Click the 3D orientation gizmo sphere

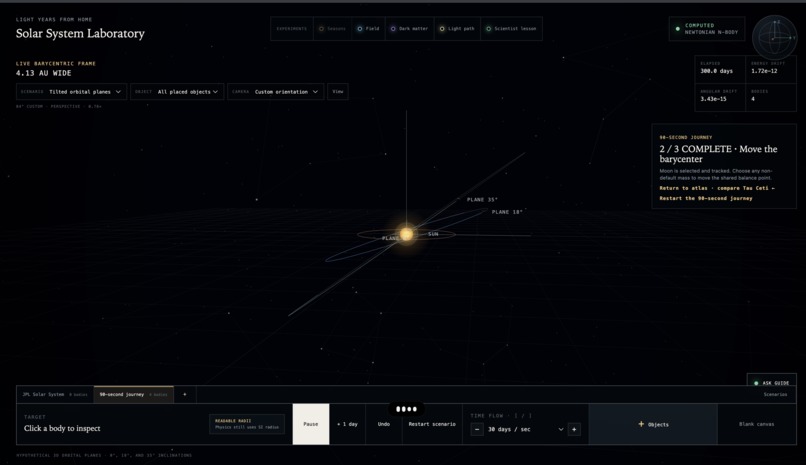pyautogui.click(x=774, y=38)
